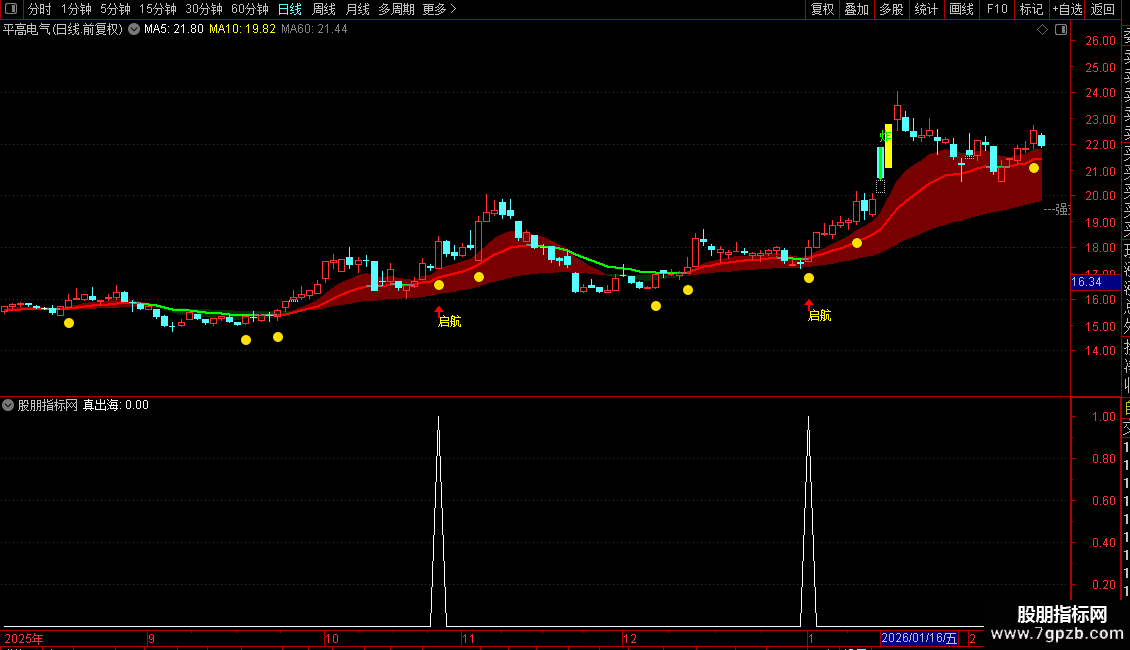This screenshot has width=1130, height=650.
Task: Click the 股朋指标网 indicator name
Action: coord(48,405)
